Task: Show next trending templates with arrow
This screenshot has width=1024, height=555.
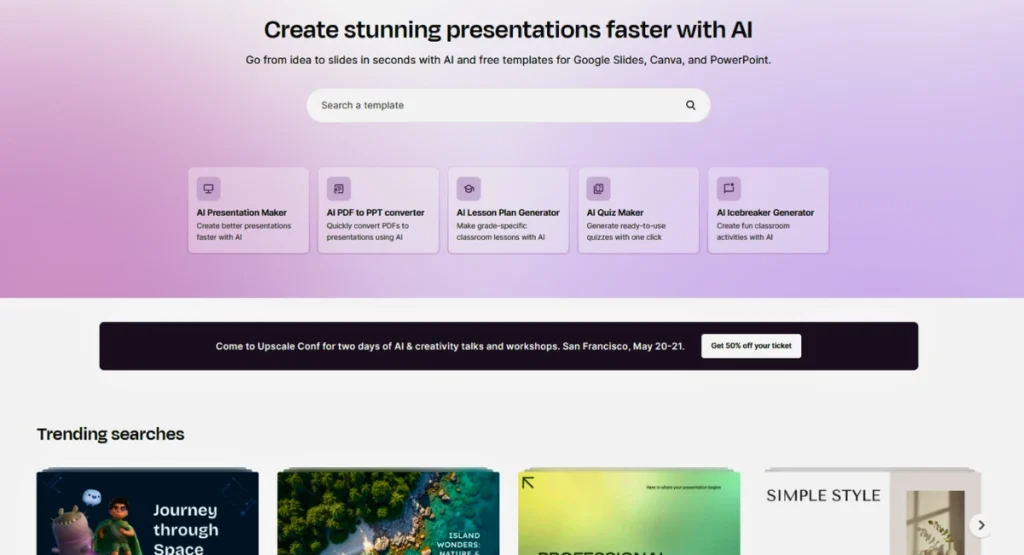Action: (x=981, y=525)
